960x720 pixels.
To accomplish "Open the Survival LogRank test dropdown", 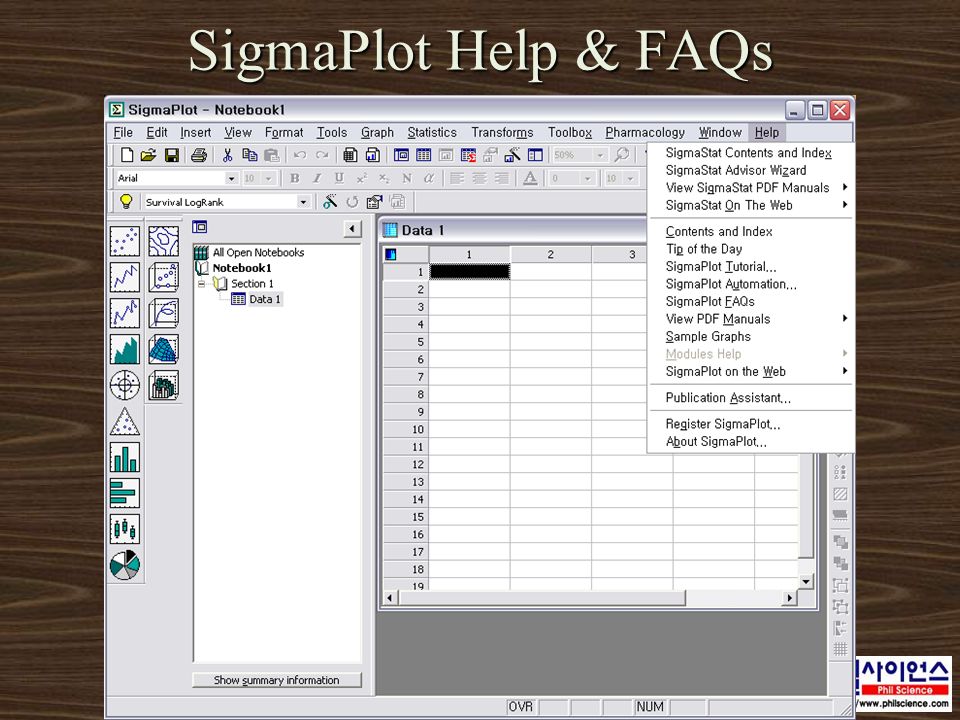I will (303, 202).
